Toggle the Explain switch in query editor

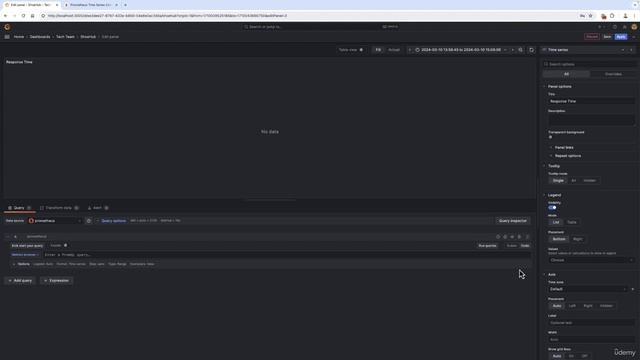coord(65,245)
